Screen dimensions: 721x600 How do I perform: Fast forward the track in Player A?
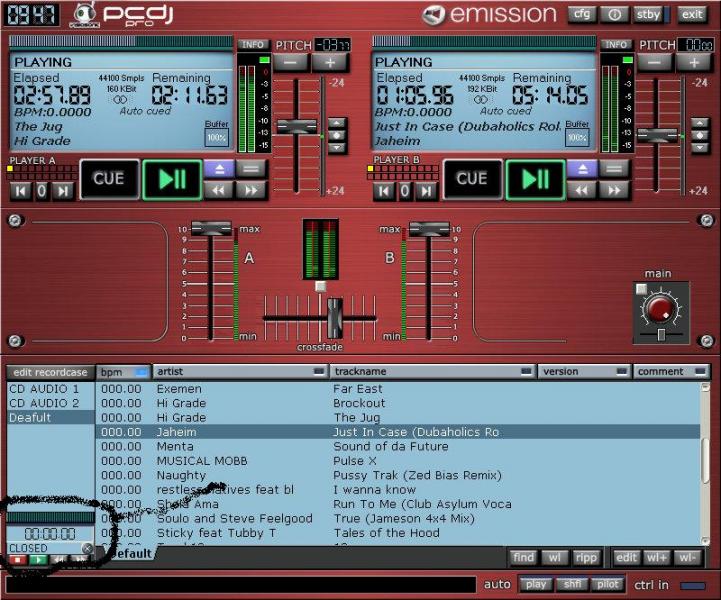[251, 190]
